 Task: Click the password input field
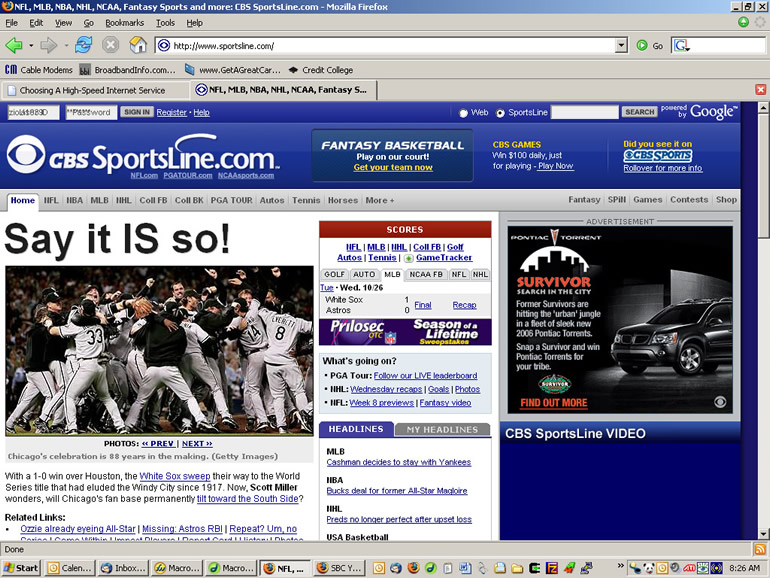91,112
